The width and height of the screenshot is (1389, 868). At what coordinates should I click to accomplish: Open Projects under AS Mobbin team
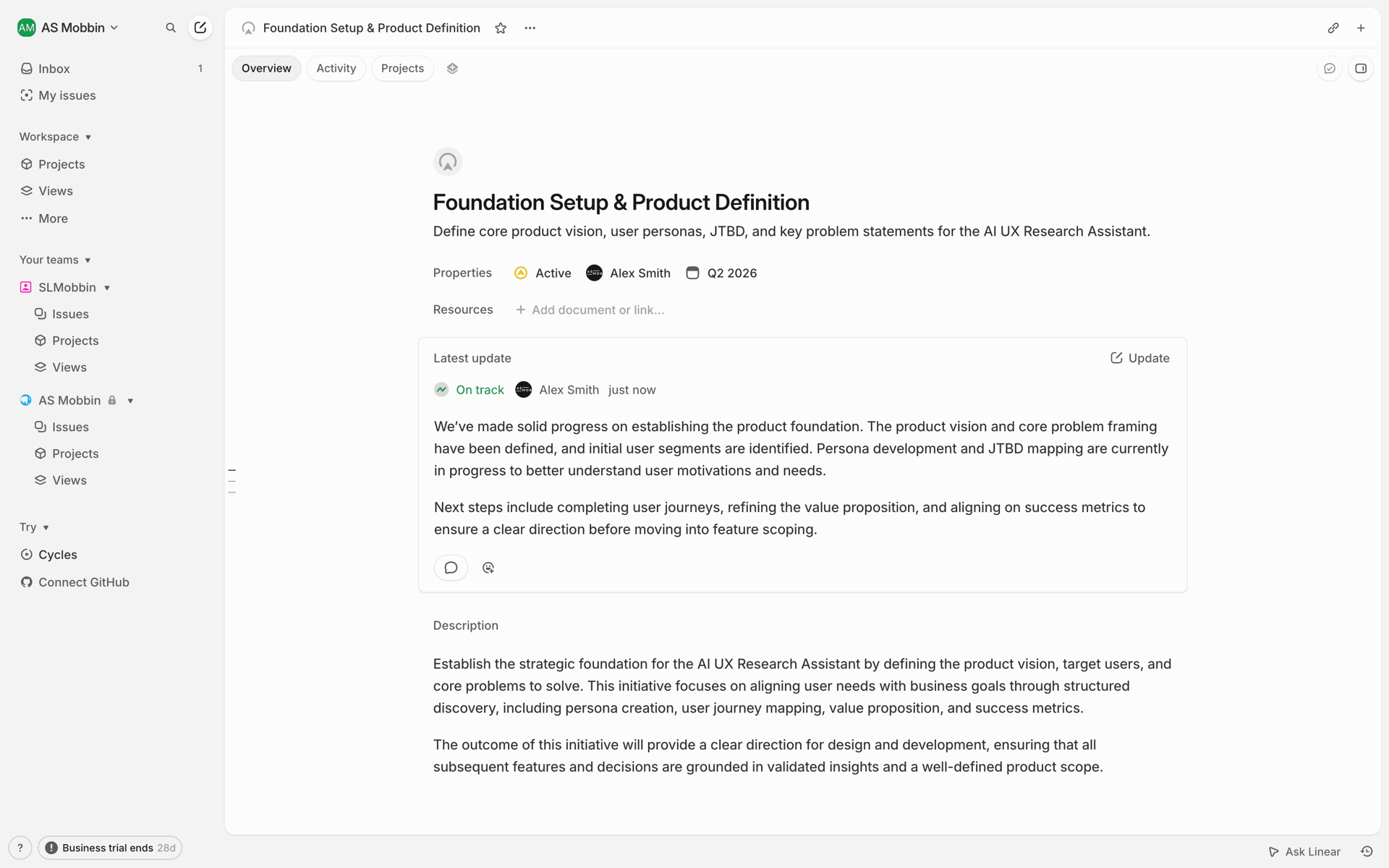[x=67, y=454]
